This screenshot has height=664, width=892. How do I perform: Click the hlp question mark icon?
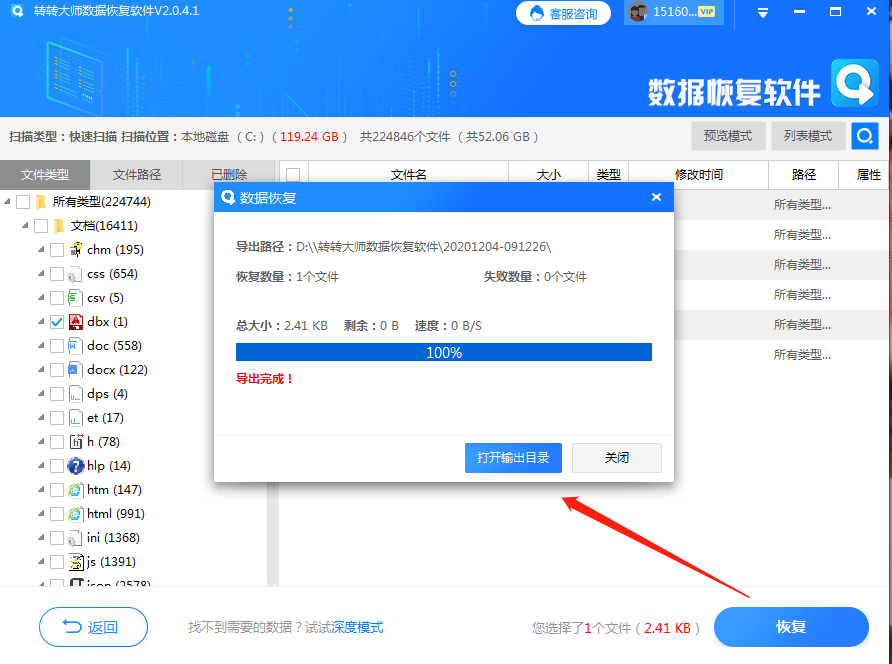(x=74, y=465)
